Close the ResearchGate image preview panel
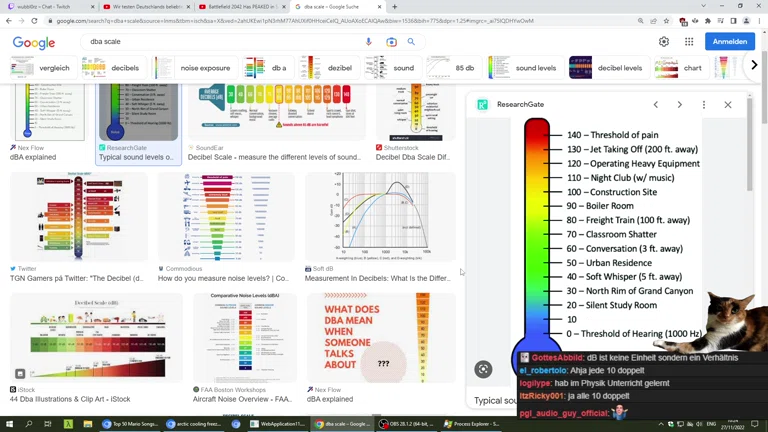 click(x=727, y=104)
